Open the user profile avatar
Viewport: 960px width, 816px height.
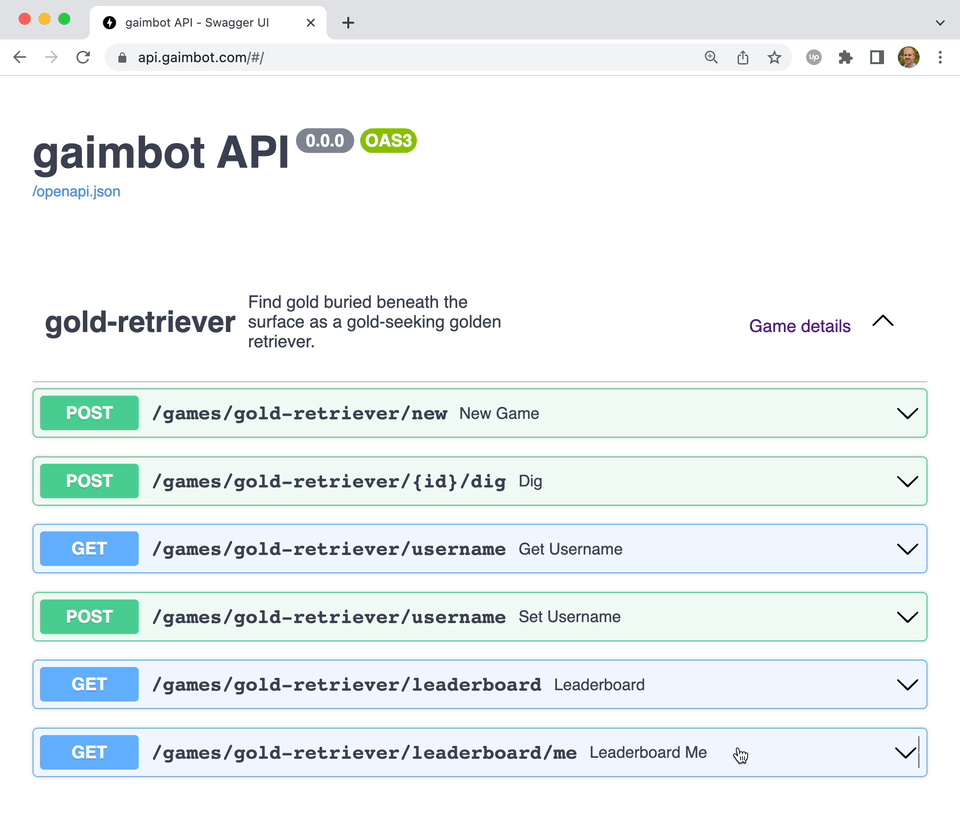[x=909, y=58]
